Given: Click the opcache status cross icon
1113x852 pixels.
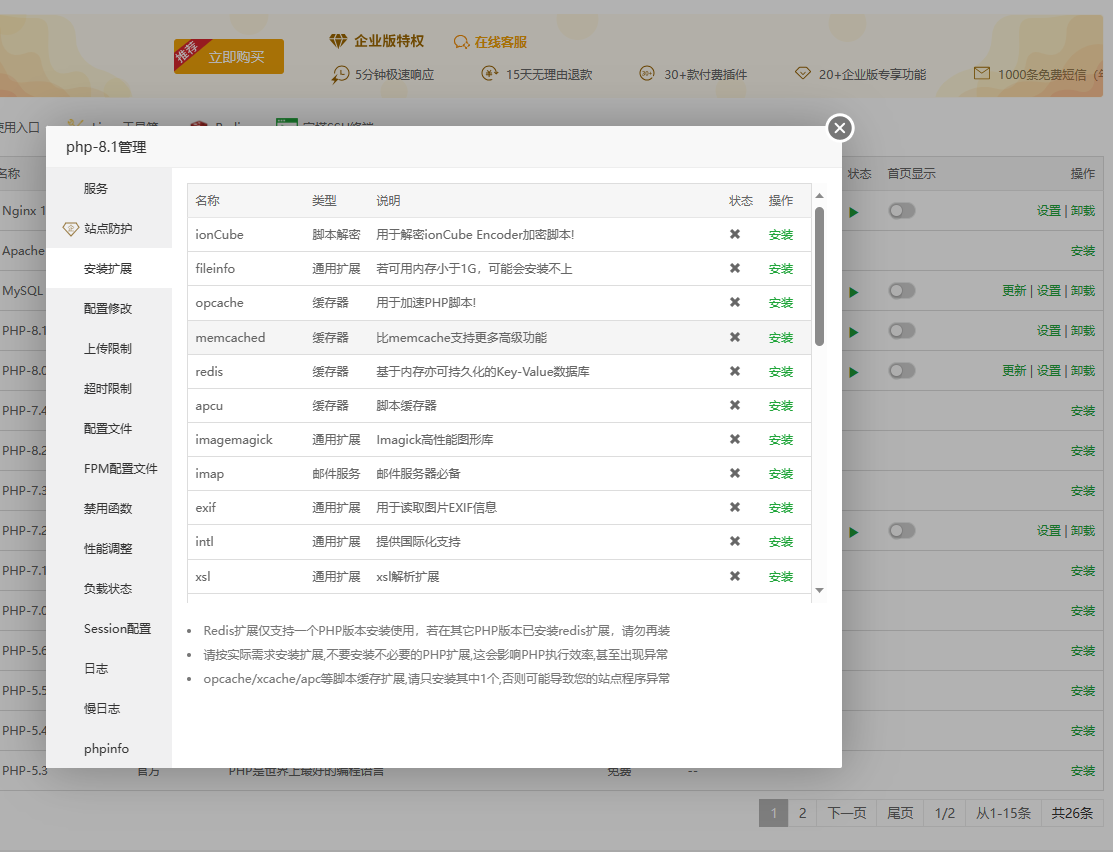Looking at the screenshot, I should [735, 302].
